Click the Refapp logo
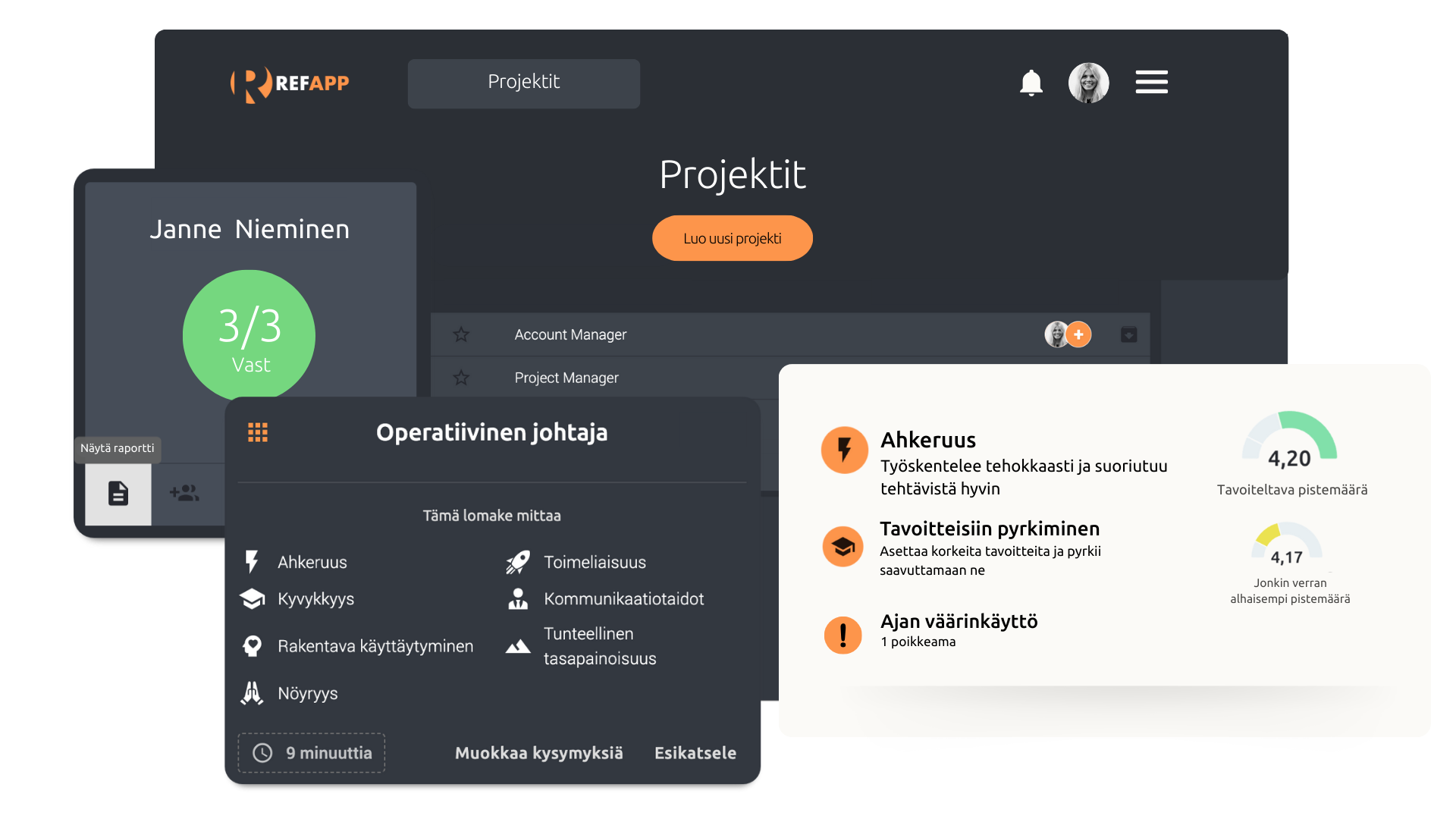The image size is (1456, 819). [290, 83]
